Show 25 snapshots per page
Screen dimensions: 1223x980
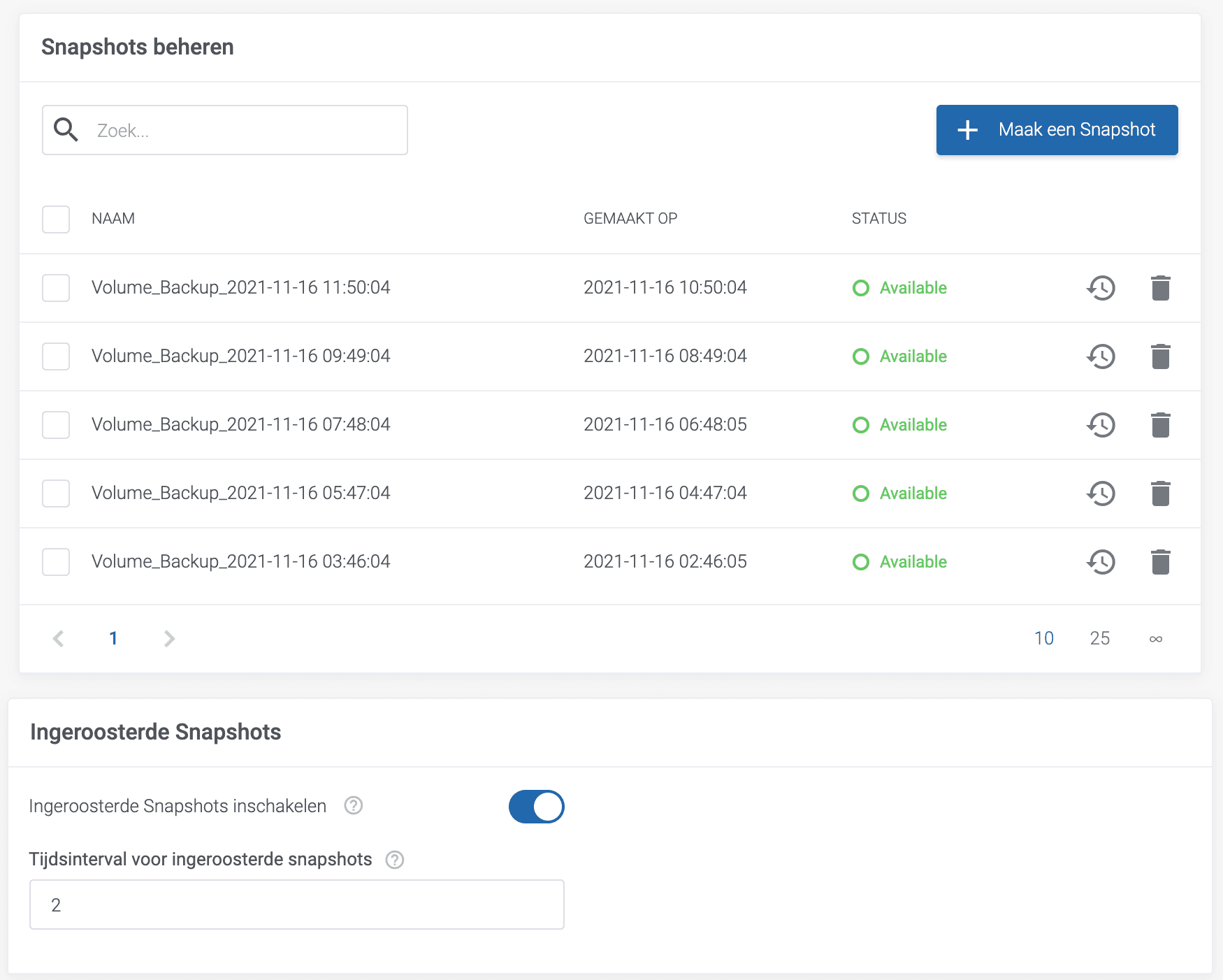coord(1099,638)
